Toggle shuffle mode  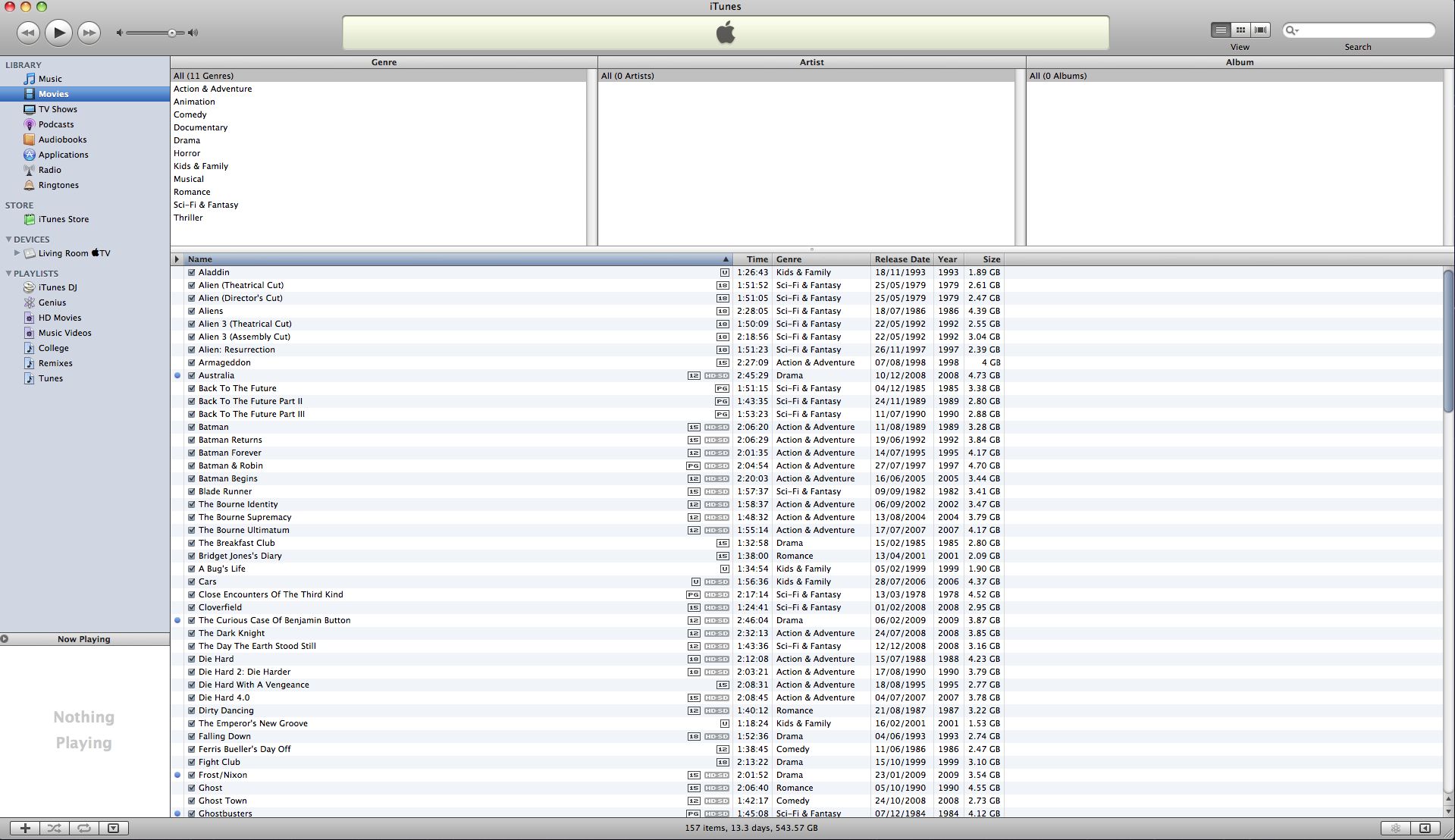pos(55,828)
